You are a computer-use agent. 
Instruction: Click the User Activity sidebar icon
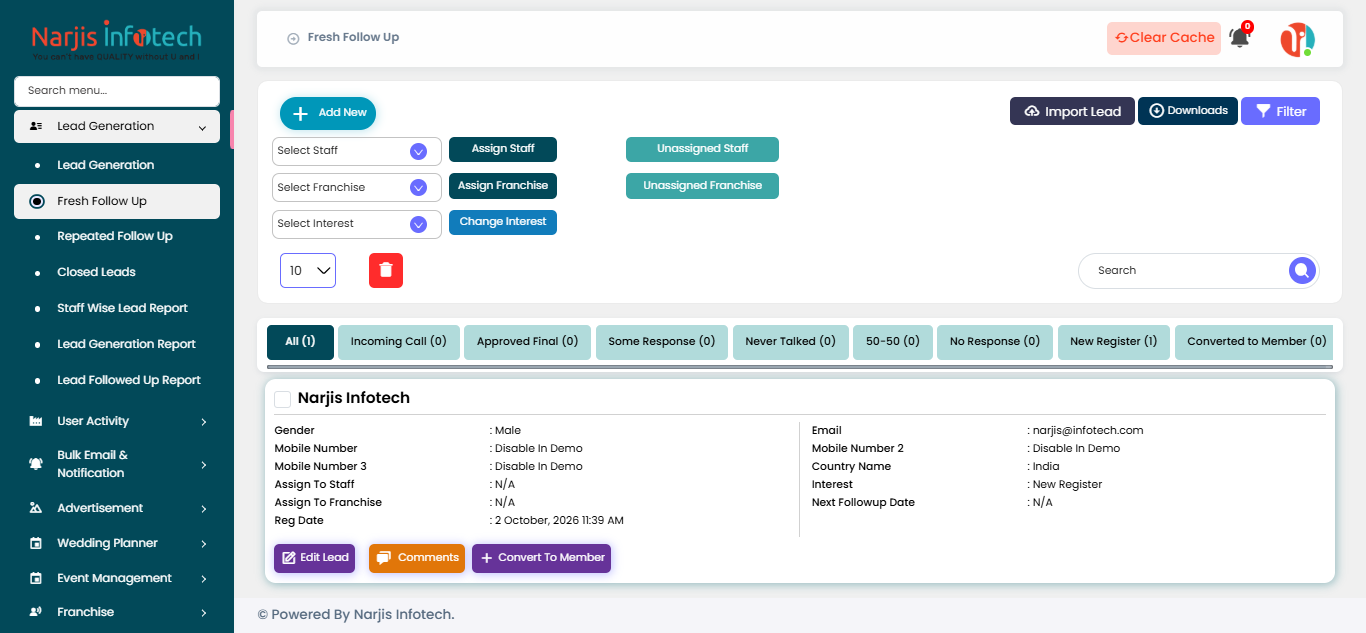pos(36,421)
